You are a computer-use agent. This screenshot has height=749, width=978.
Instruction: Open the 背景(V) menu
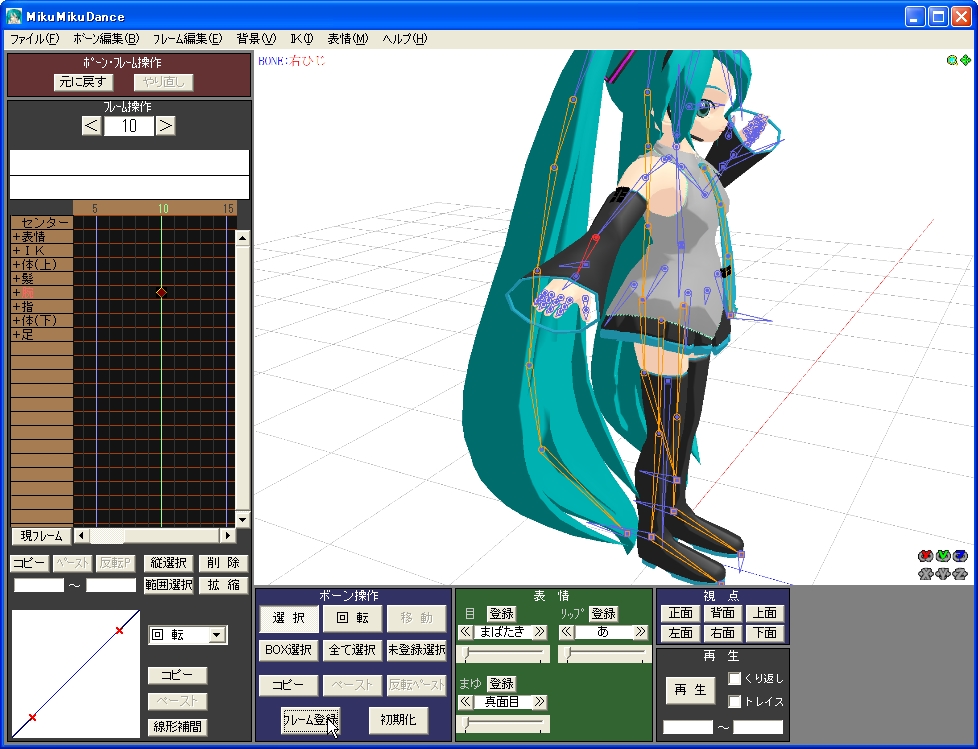coord(256,39)
